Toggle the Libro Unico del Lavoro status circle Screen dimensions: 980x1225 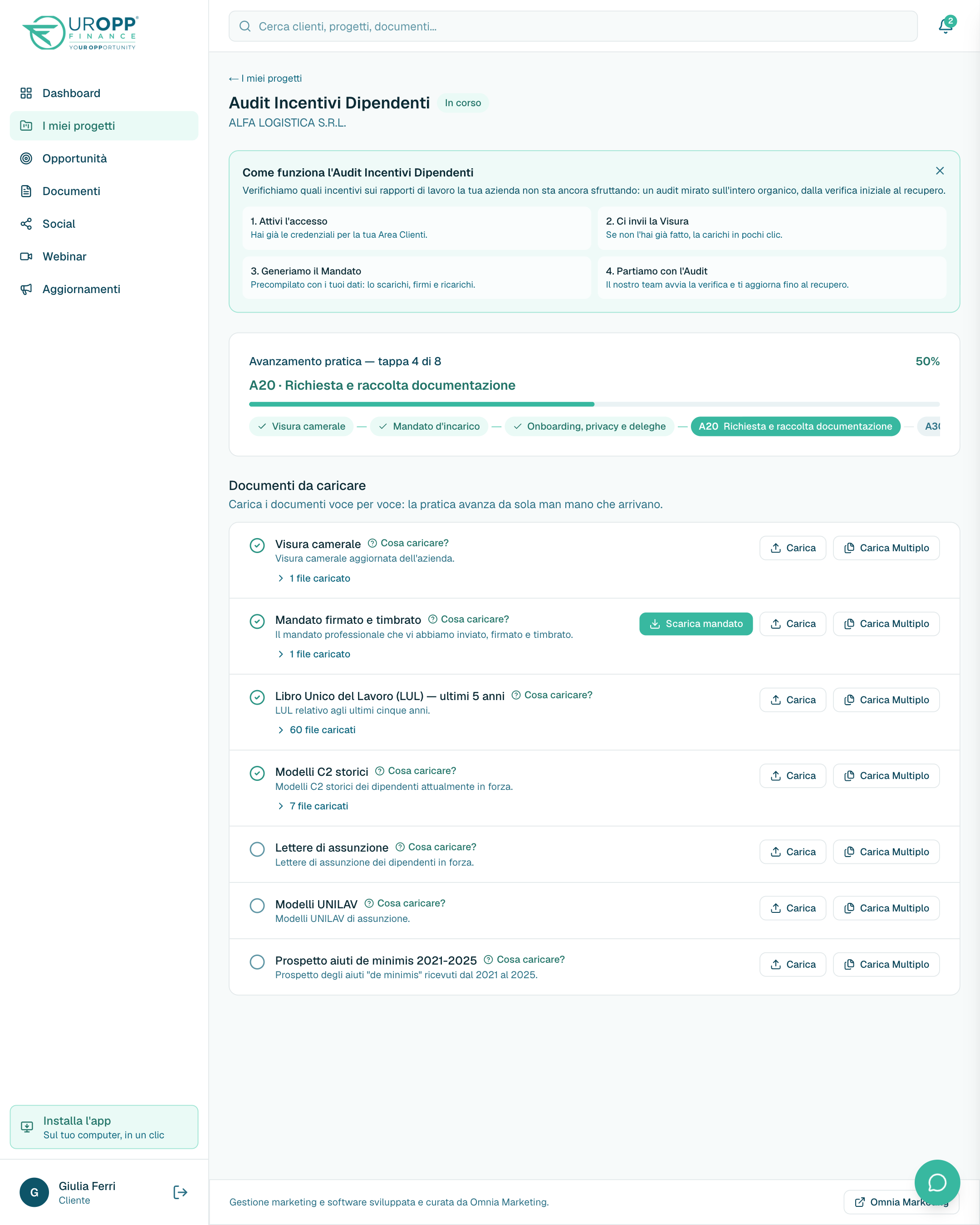257,697
